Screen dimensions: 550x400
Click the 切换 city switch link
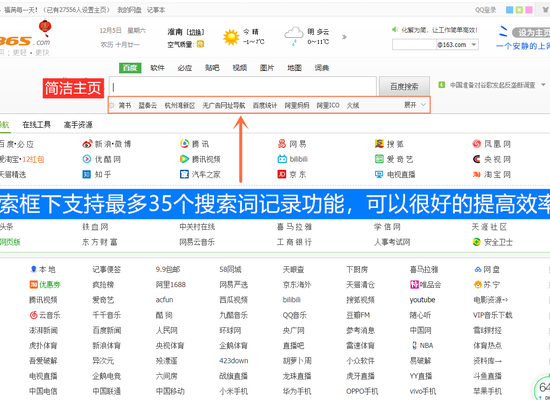[196, 32]
